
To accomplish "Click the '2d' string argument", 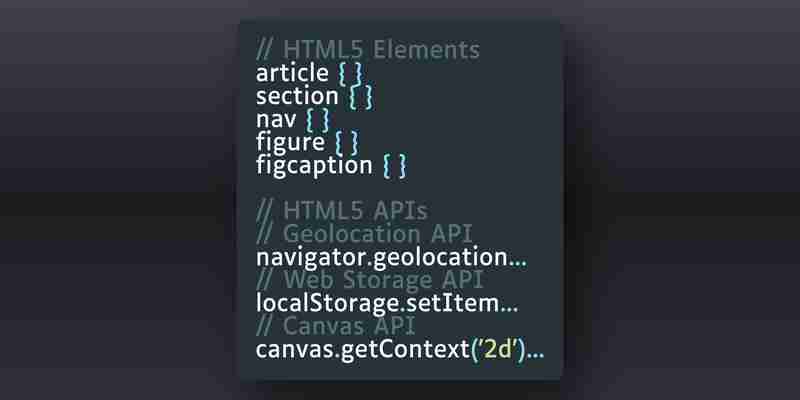I will 498,350.
